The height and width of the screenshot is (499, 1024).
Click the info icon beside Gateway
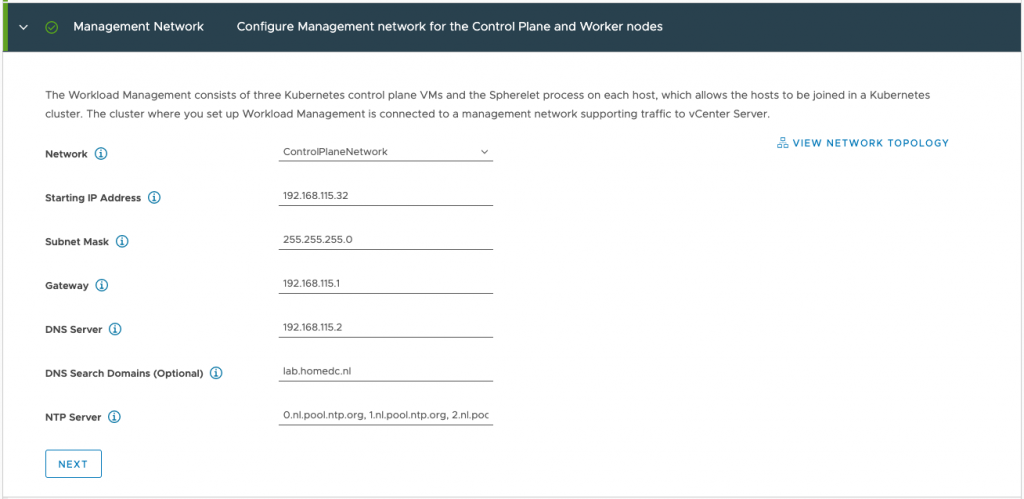(102, 286)
